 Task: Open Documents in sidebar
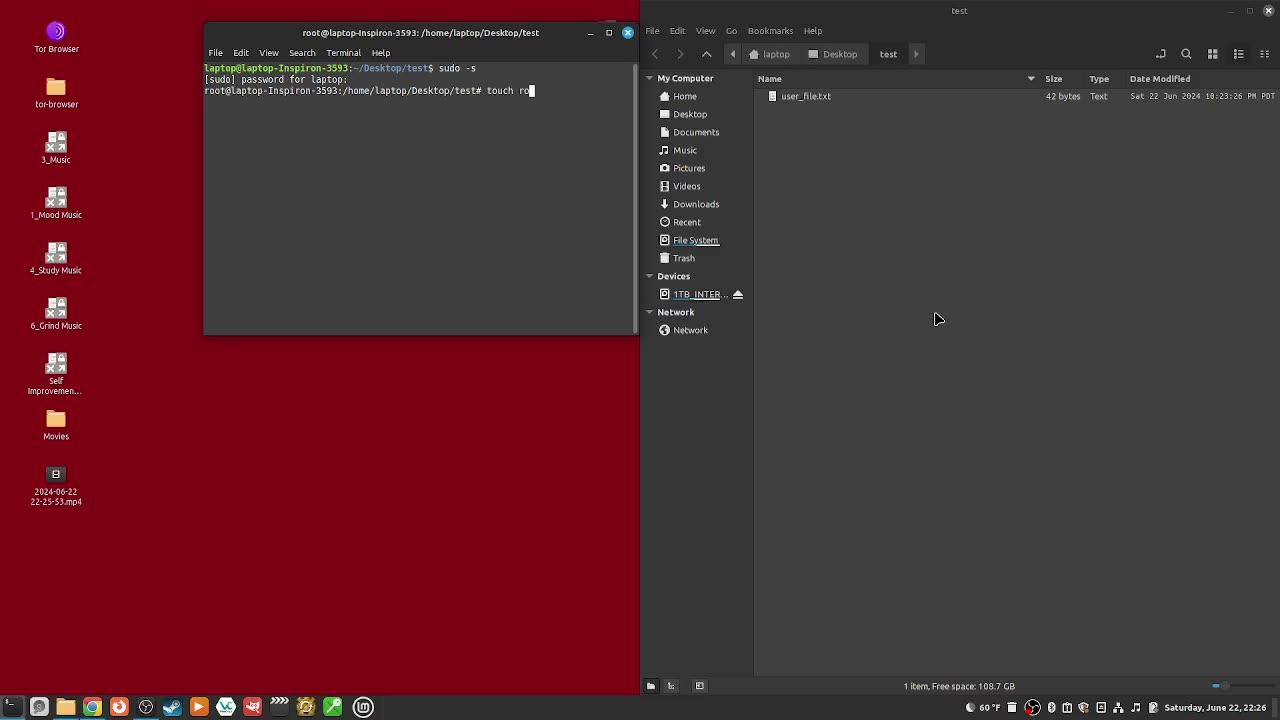click(x=696, y=132)
